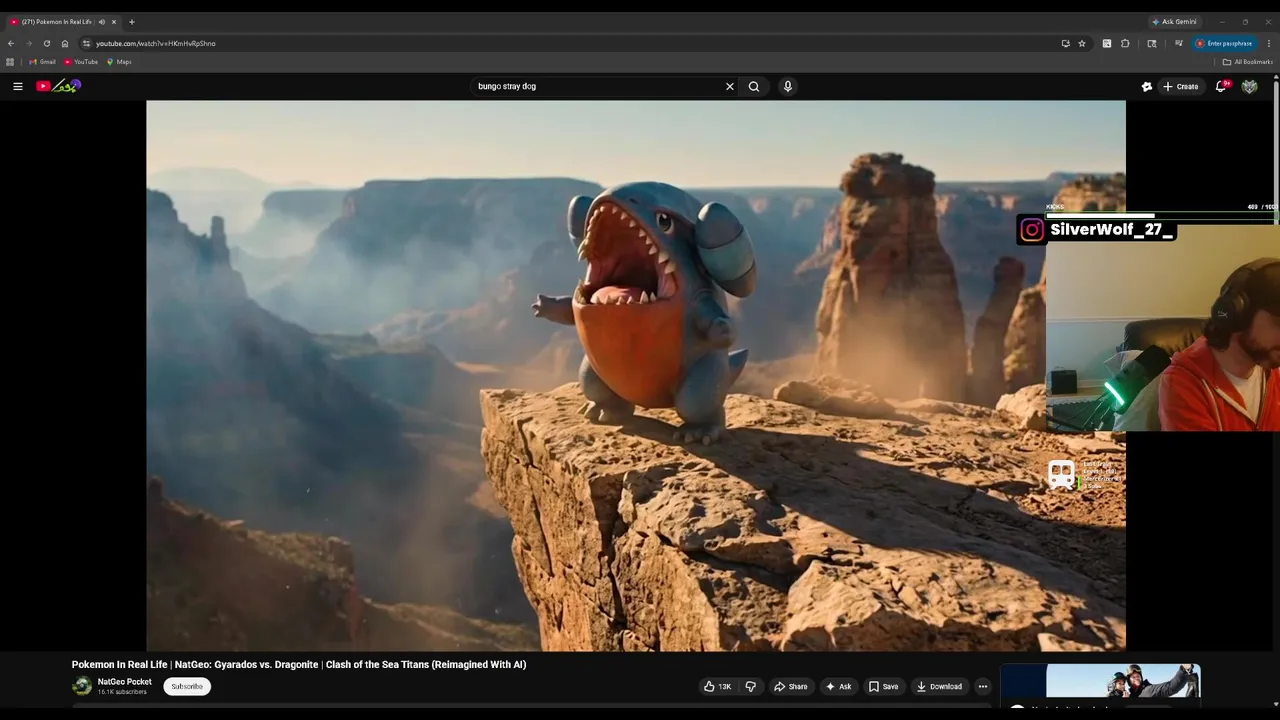This screenshot has width=1280, height=720.
Task: Open the Ask Gemini button
Action: coord(1174,21)
